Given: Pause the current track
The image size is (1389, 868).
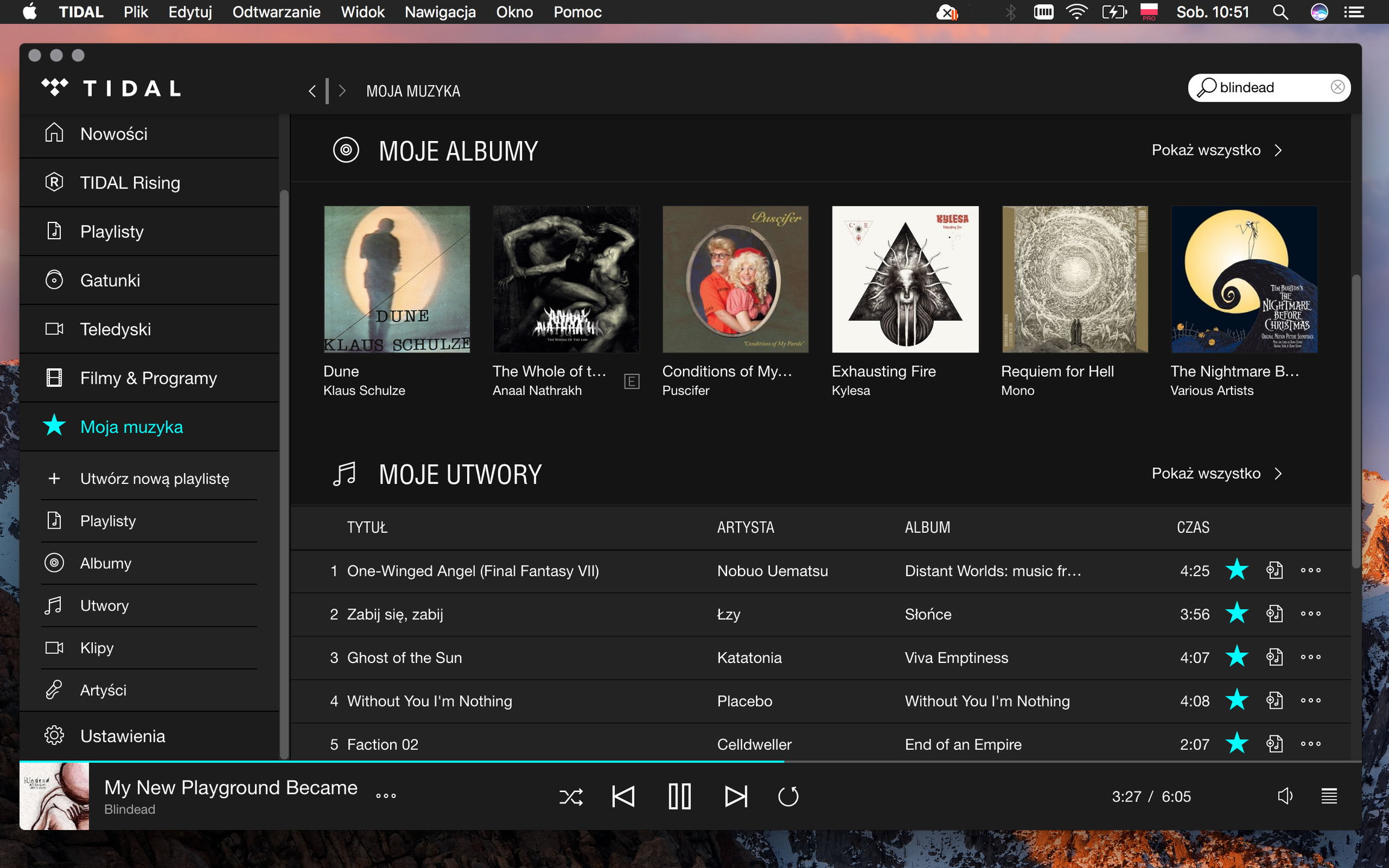Looking at the screenshot, I should pos(679,797).
